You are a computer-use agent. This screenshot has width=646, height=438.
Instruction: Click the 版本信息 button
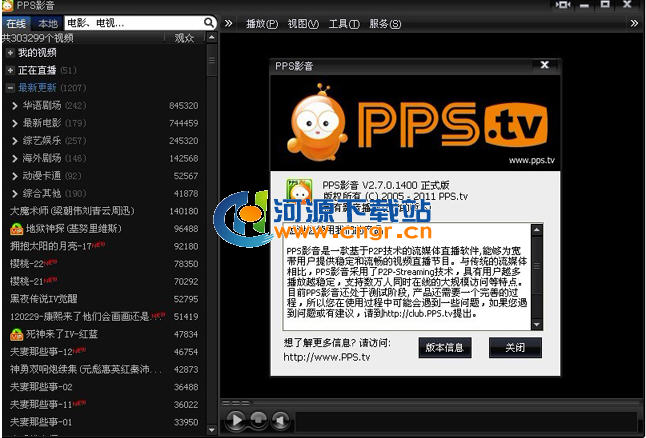pos(444,348)
